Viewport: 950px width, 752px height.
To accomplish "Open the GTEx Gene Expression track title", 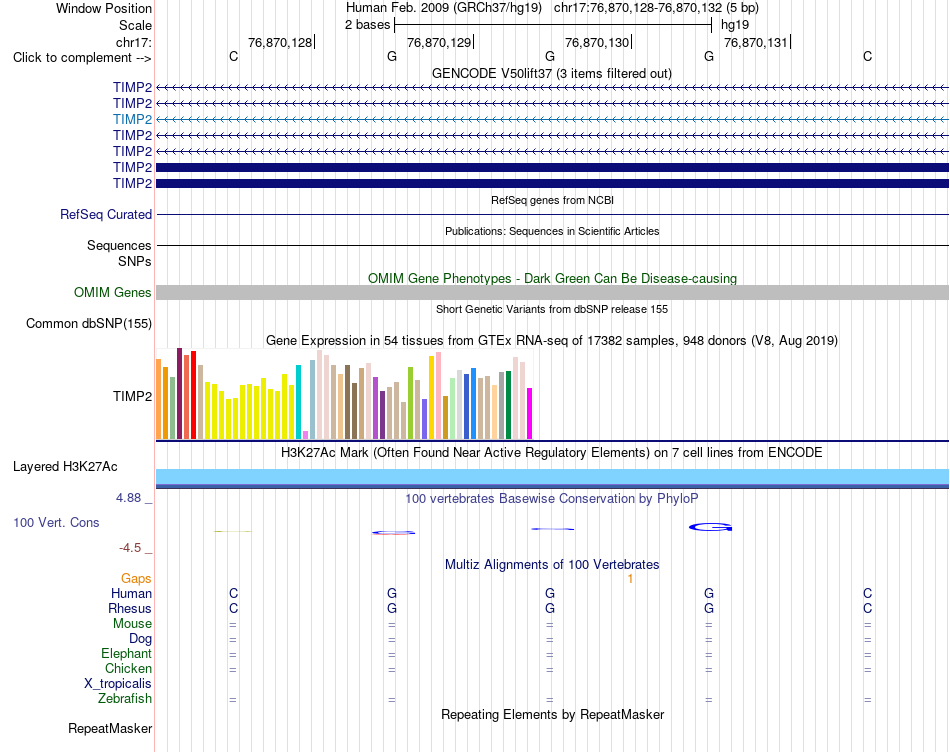I will (x=552, y=341).
